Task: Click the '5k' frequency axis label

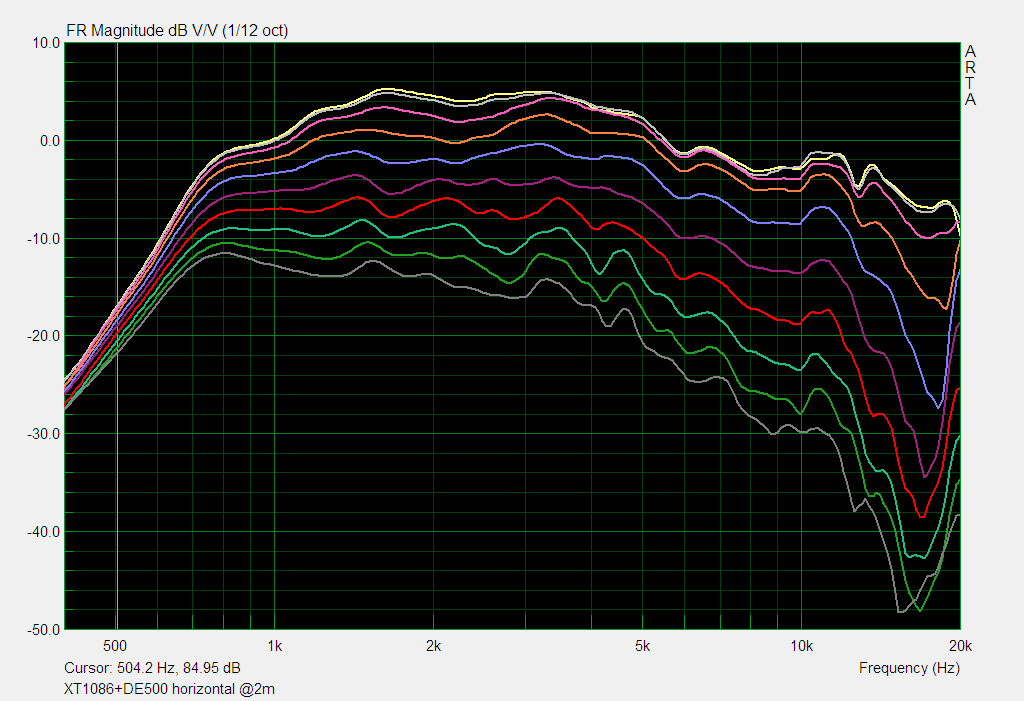Action: click(x=643, y=646)
